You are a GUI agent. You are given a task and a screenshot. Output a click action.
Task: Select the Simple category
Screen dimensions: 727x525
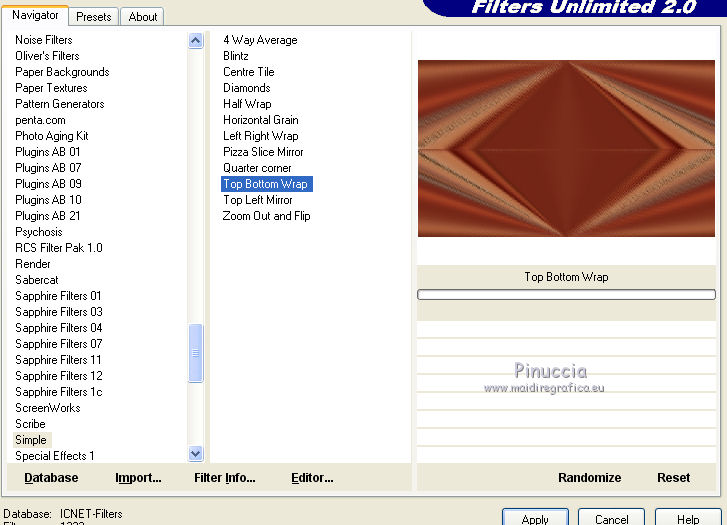click(x=31, y=440)
